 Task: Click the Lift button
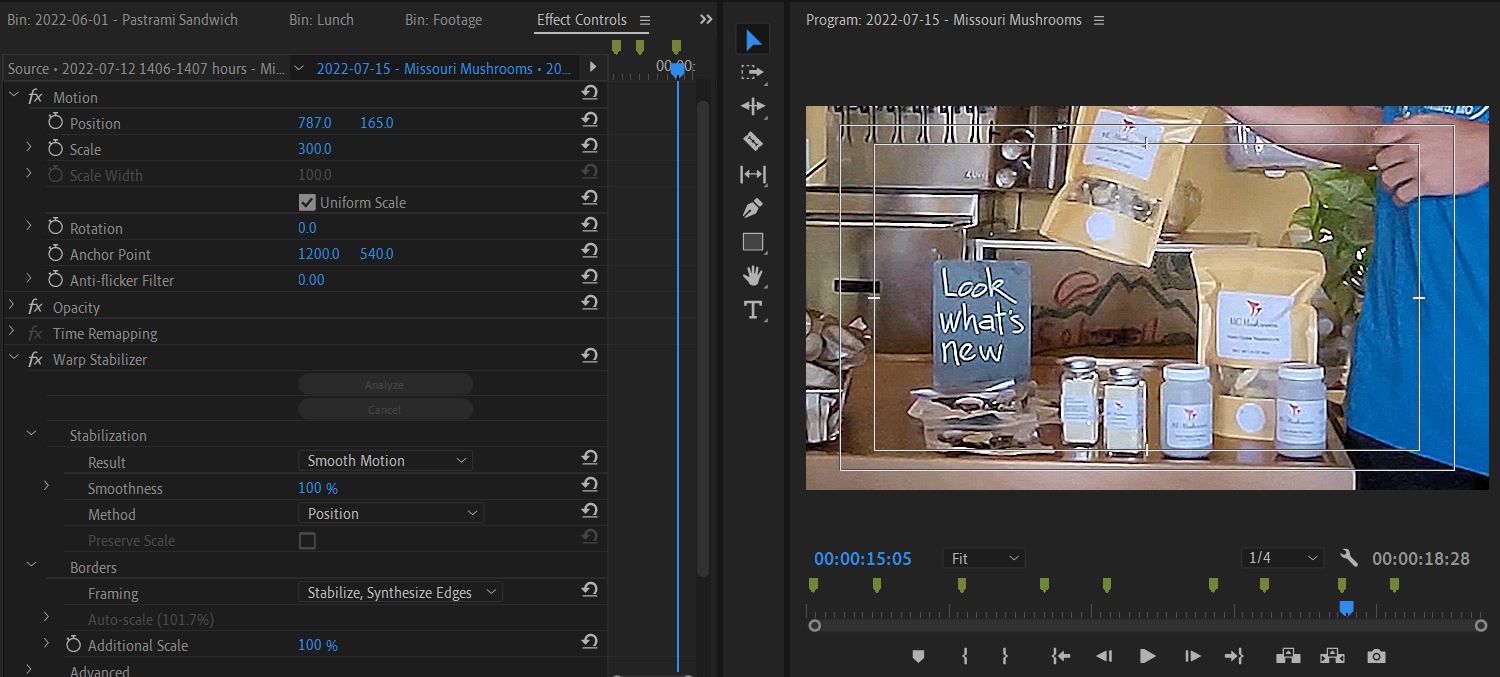coord(1288,656)
